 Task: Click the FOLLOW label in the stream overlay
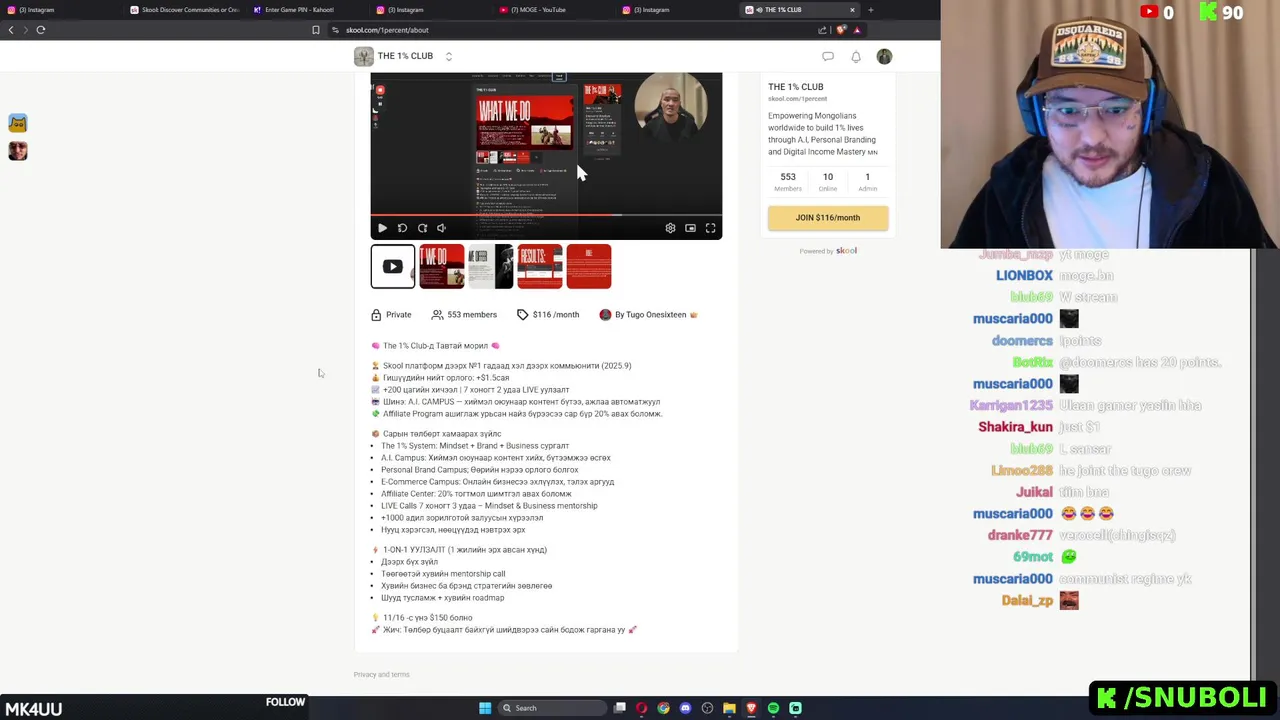(x=285, y=702)
